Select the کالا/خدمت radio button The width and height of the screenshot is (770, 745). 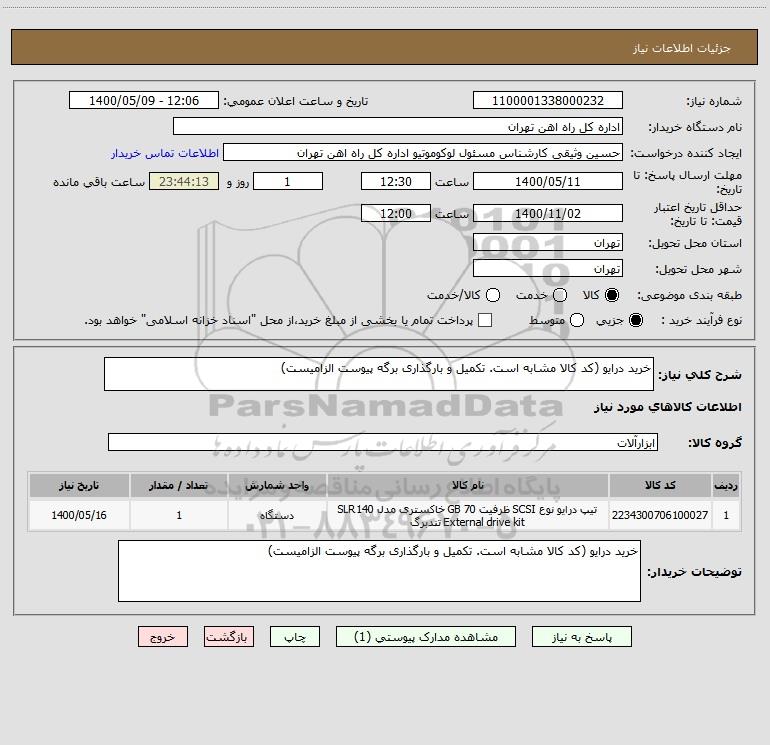point(493,295)
